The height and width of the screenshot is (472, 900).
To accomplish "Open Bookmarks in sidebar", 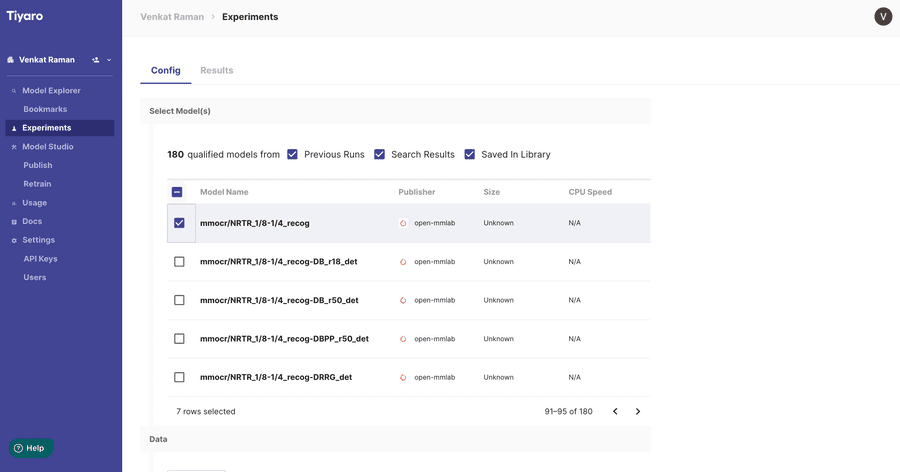I will point(45,109).
